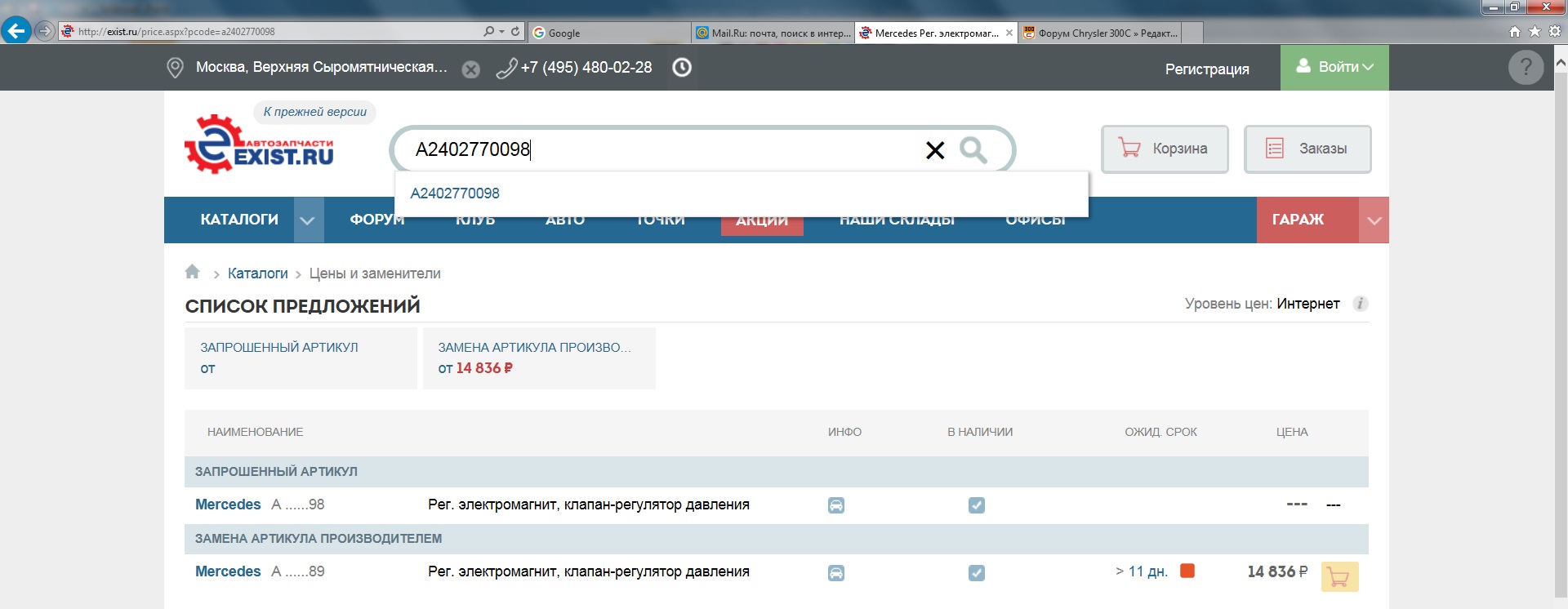Open the ФОРУМ menu item
Image resolution: width=1568 pixels, height=609 pixels.
377,220
